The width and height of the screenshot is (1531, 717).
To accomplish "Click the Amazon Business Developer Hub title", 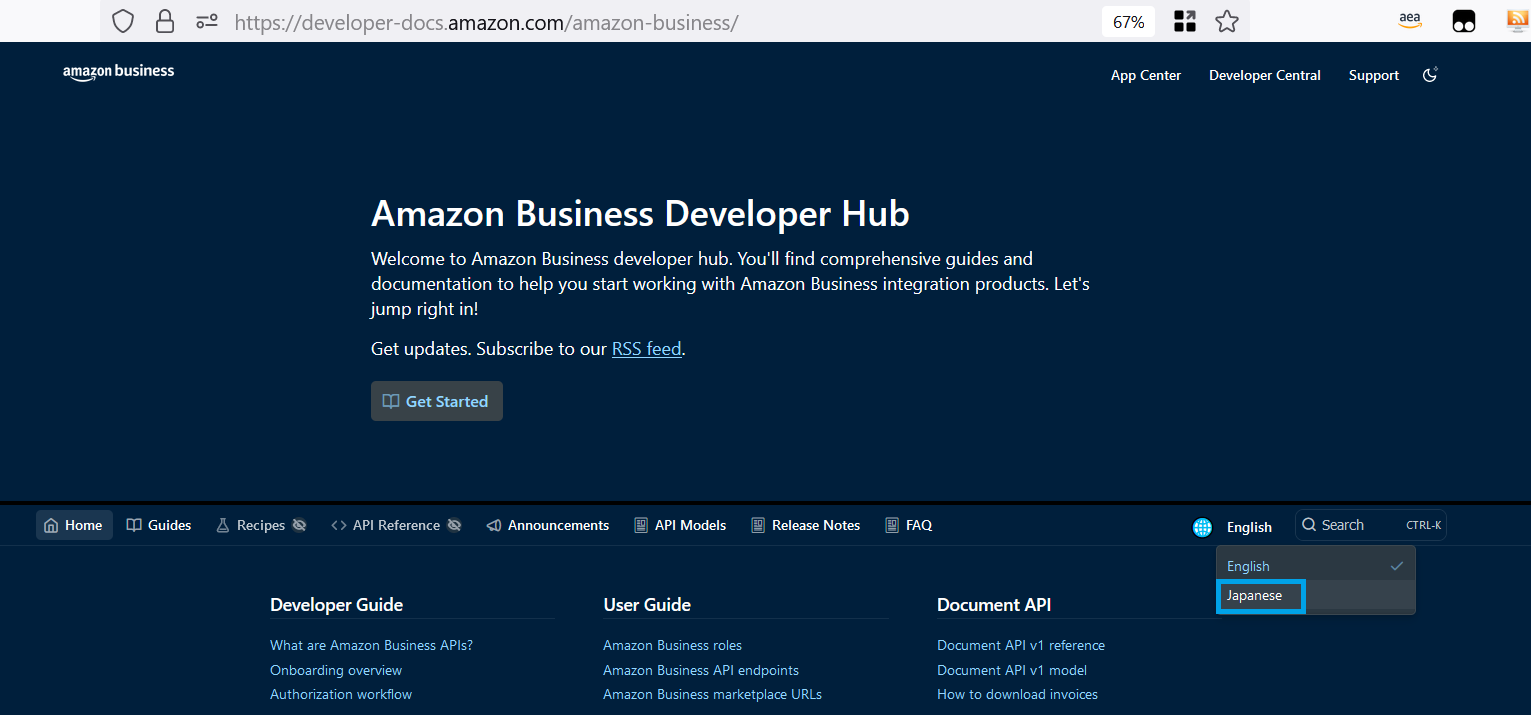I will pos(640,214).
